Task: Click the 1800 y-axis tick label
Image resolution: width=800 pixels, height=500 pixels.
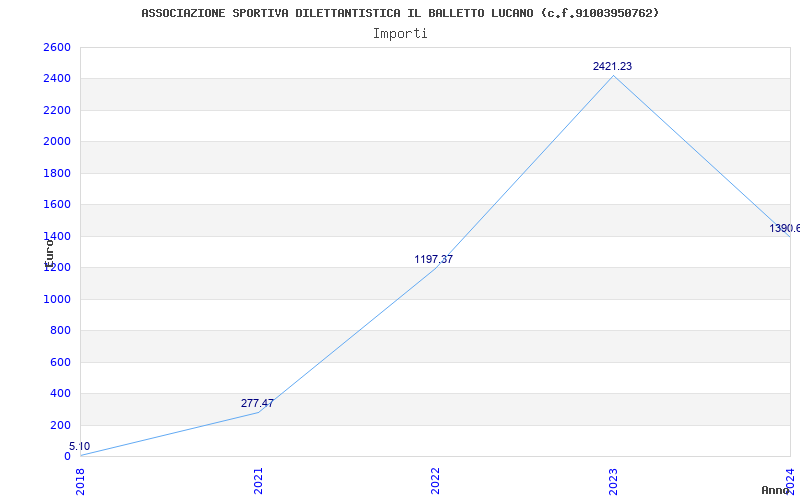Action: [57, 173]
